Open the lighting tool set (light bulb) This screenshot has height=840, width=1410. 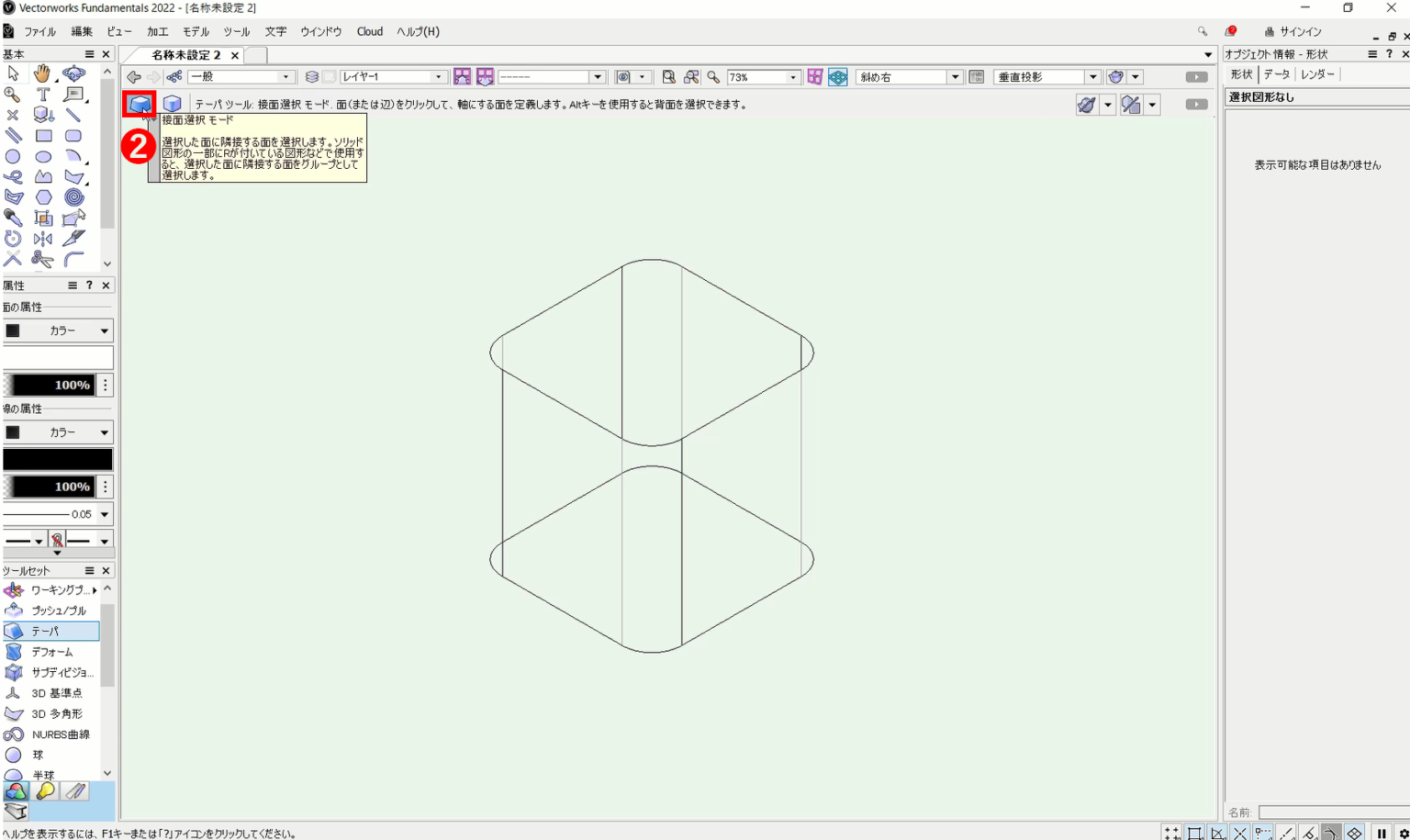click(45, 791)
